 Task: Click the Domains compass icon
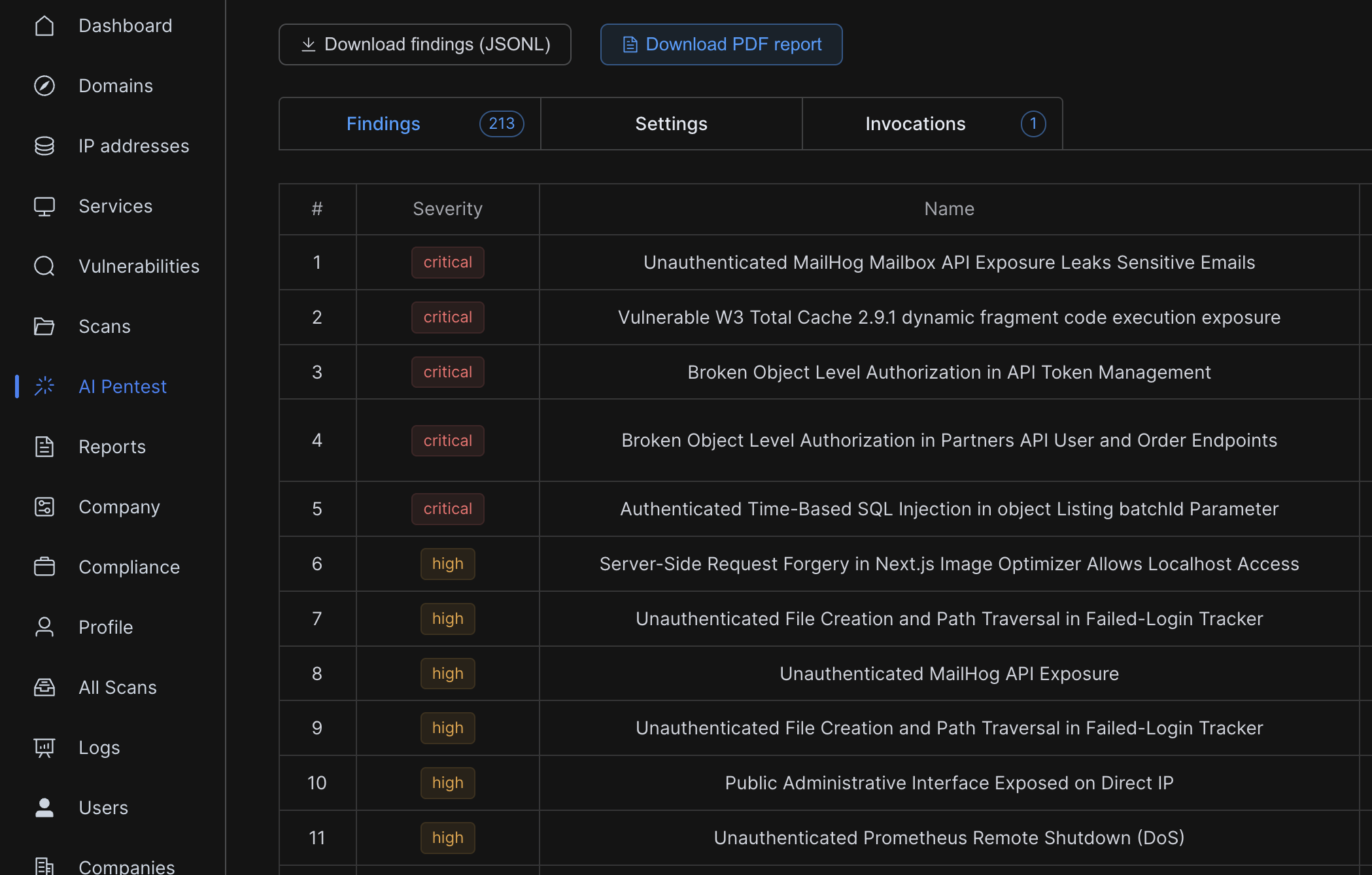tap(44, 86)
